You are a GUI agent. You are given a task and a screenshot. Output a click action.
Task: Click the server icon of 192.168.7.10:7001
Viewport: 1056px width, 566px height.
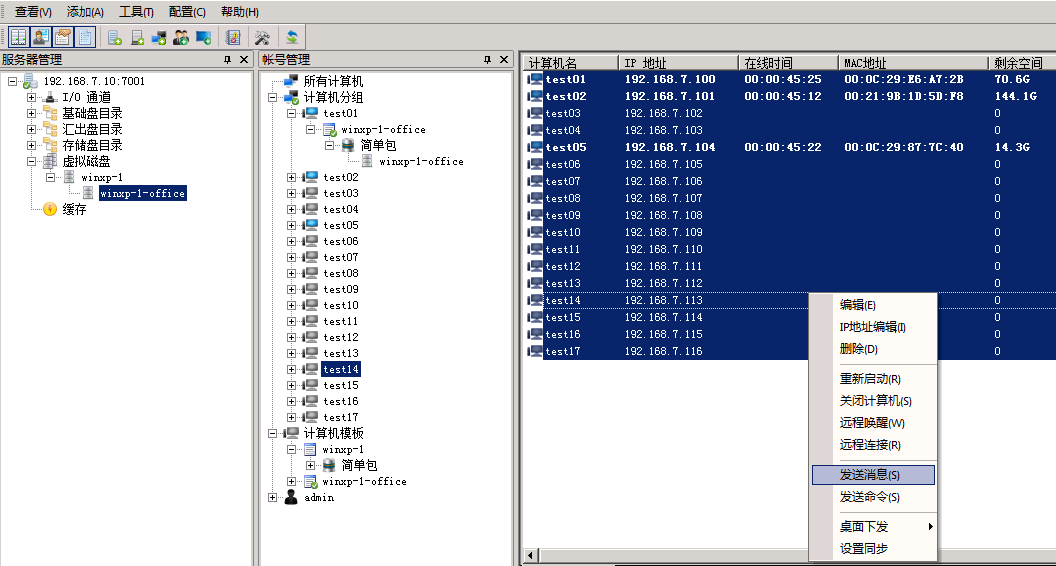pos(30,82)
